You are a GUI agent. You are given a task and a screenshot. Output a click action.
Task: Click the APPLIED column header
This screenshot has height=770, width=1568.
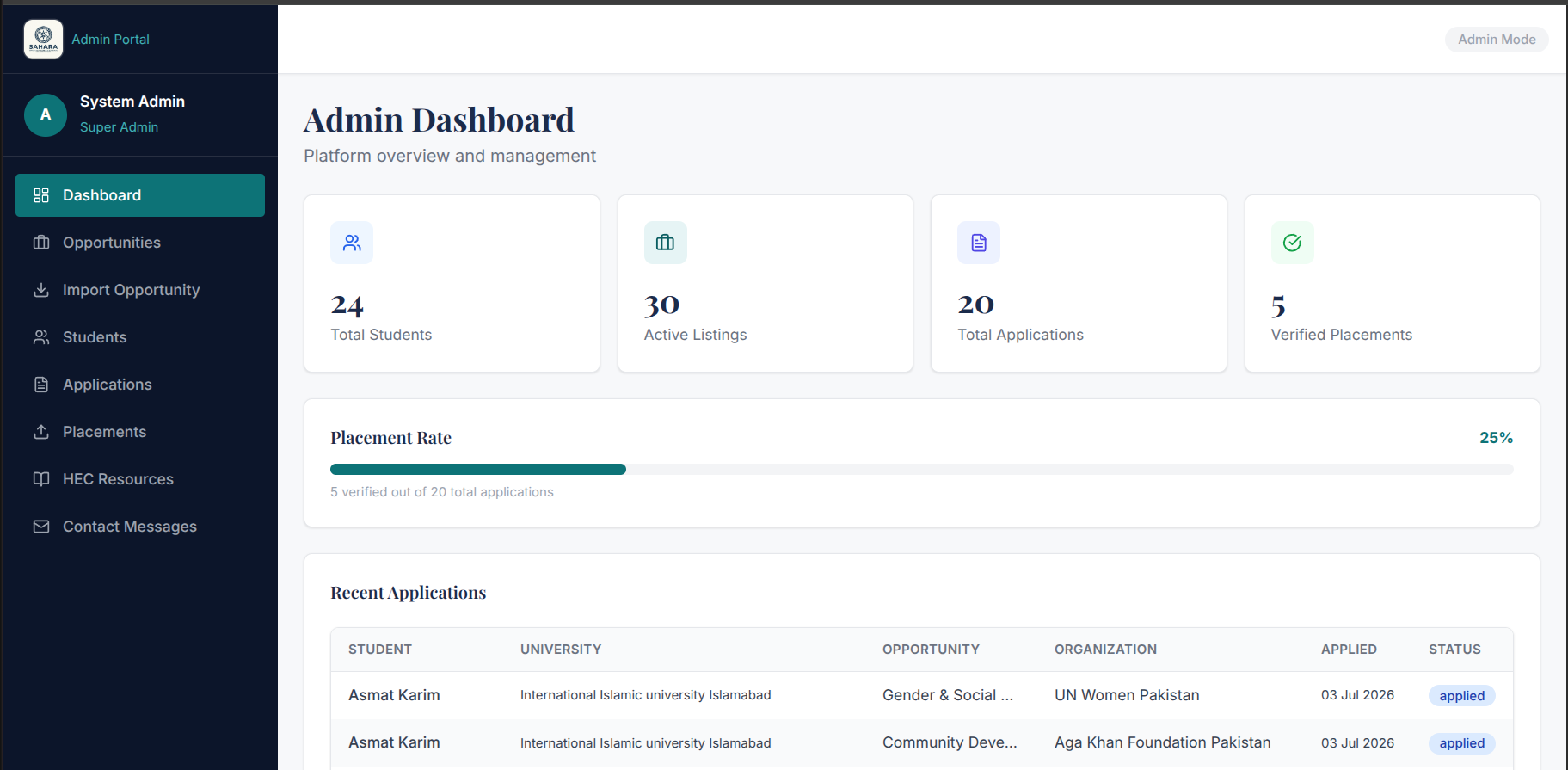tap(1349, 650)
